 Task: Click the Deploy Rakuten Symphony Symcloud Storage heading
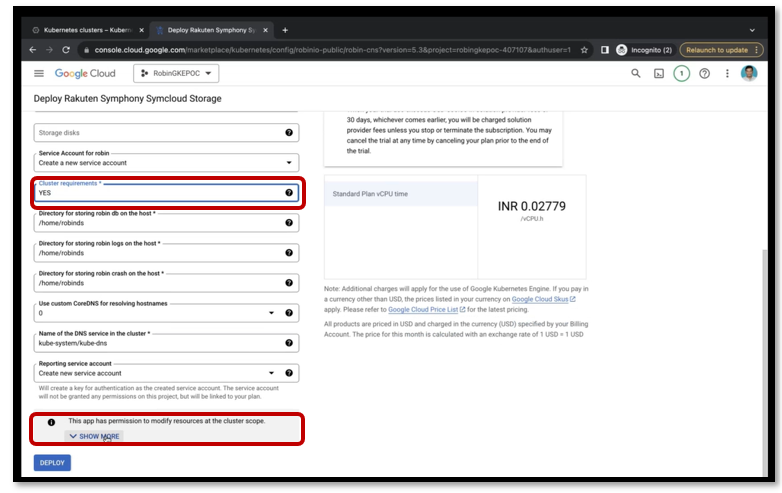coord(128,99)
